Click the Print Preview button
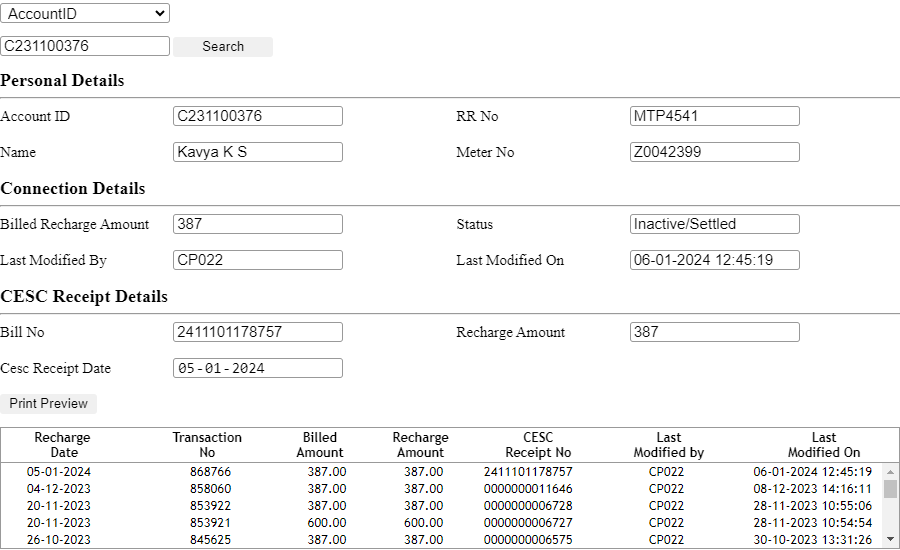Image resolution: width=900 pixels, height=550 pixels. [48, 404]
